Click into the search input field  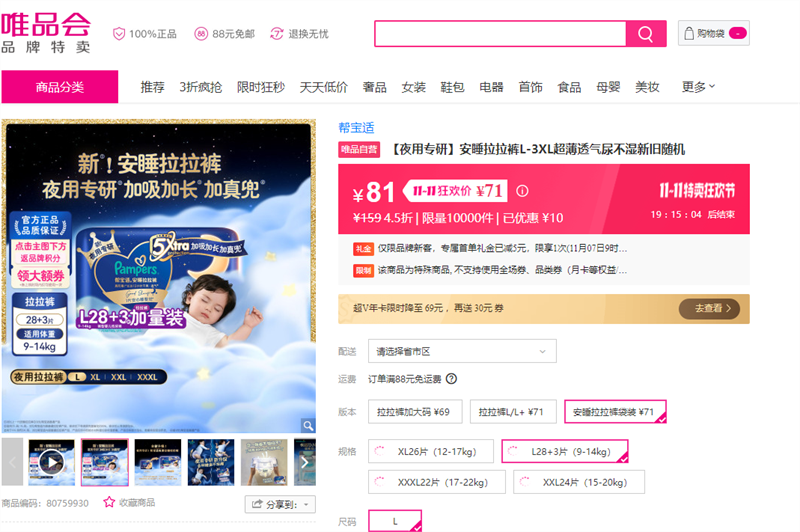[500, 34]
